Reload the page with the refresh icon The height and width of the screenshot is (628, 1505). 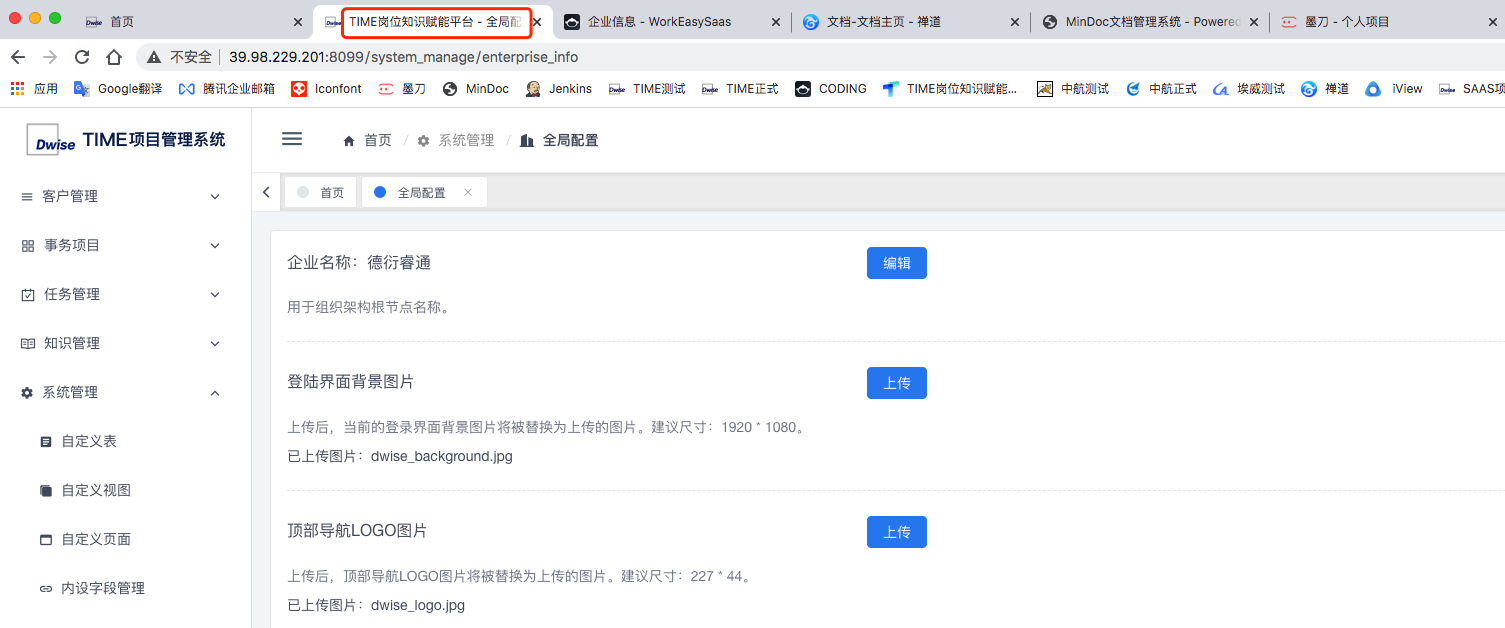82,57
